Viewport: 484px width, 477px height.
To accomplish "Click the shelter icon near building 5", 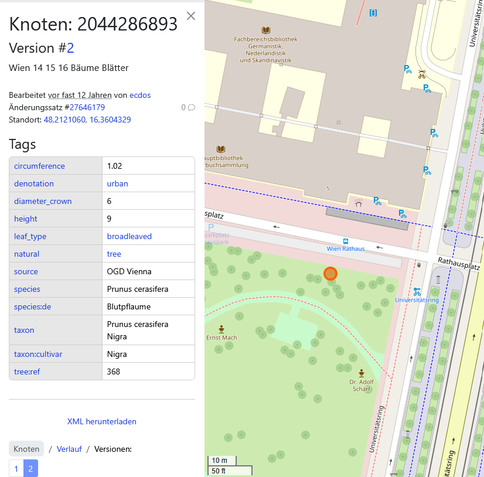I will pos(358,202).
